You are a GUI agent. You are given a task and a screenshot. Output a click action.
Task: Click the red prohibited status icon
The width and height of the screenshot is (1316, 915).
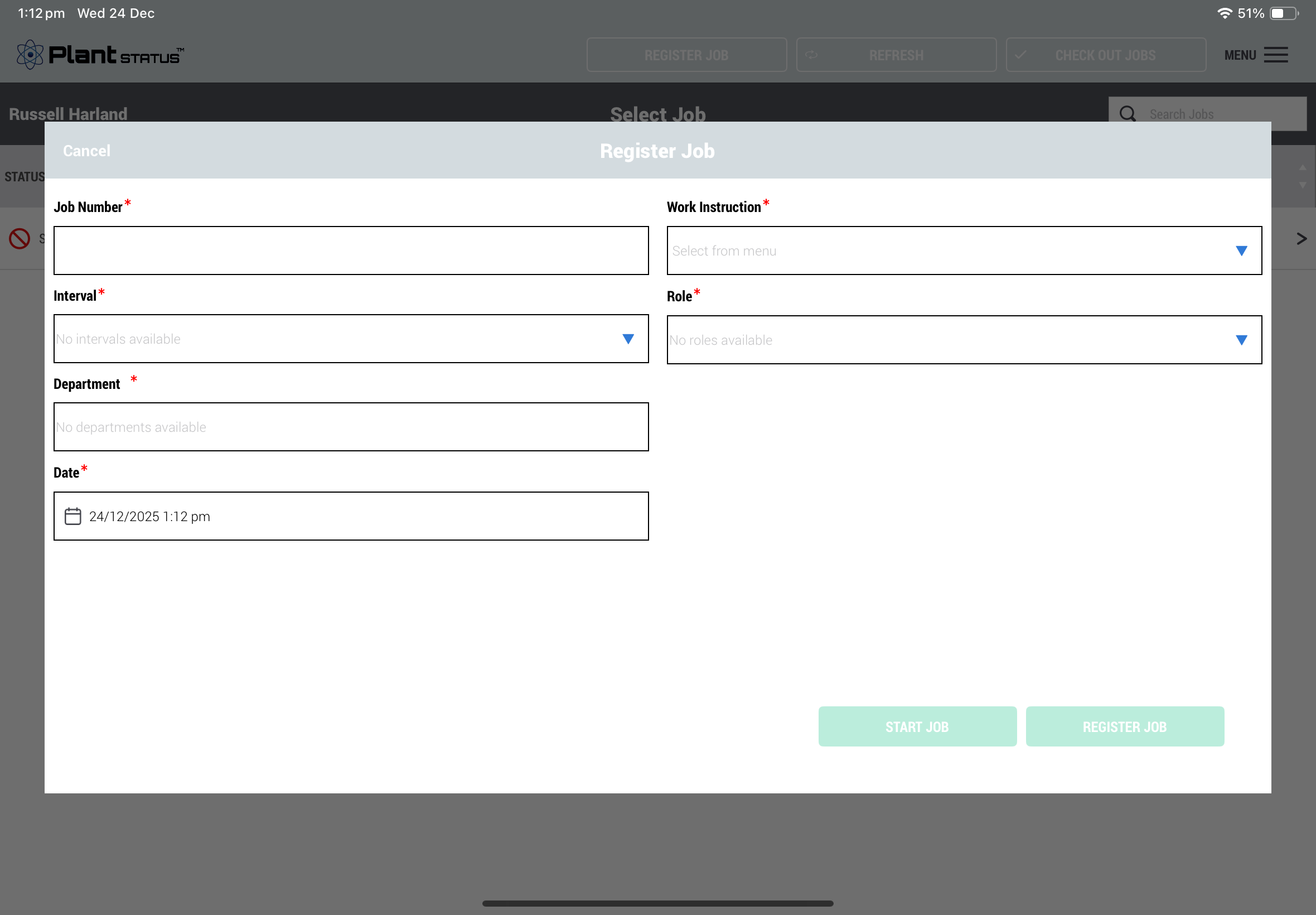(x=20, y=238)
